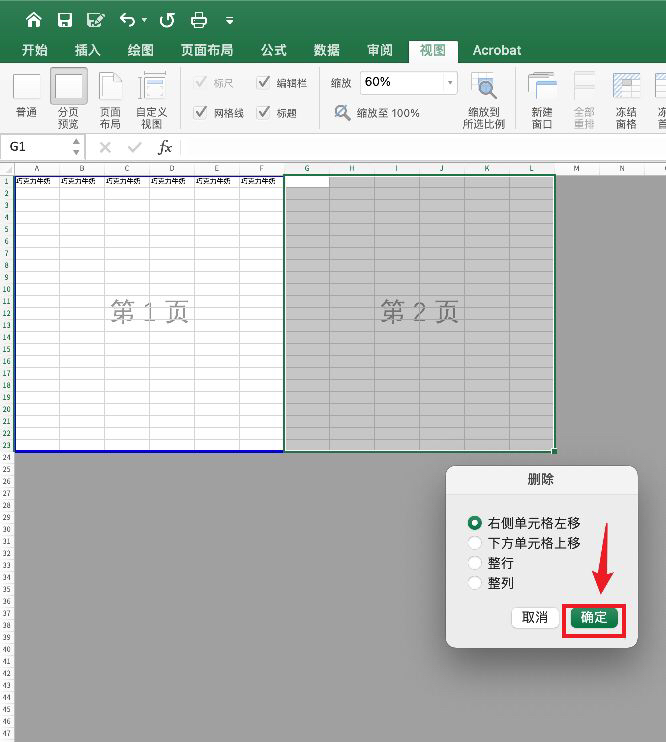Click the Name Box stepper arrows

click(x=76, y=147)
